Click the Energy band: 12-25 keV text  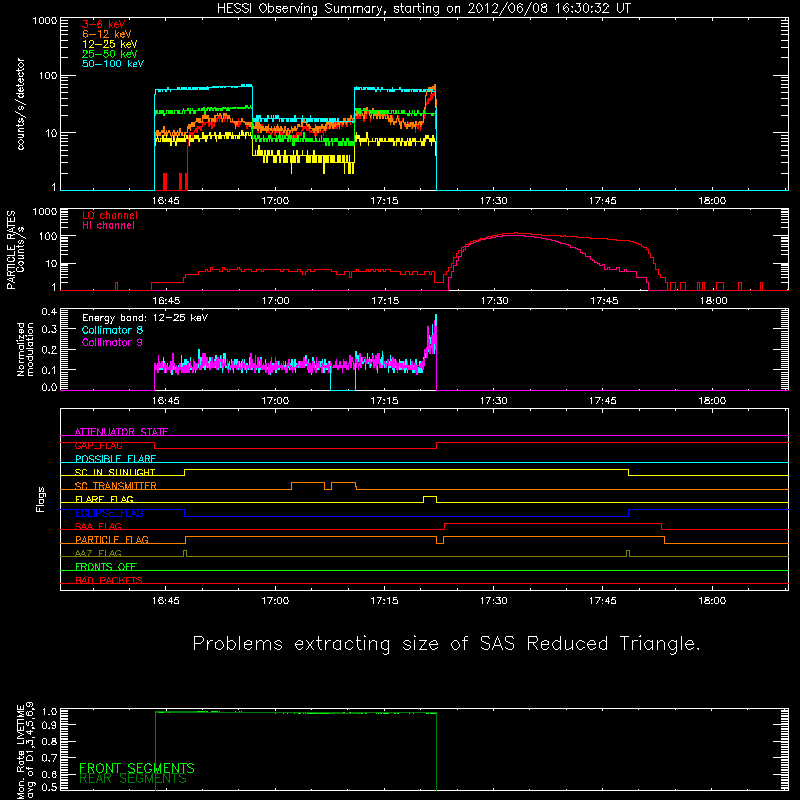(145, 318)
